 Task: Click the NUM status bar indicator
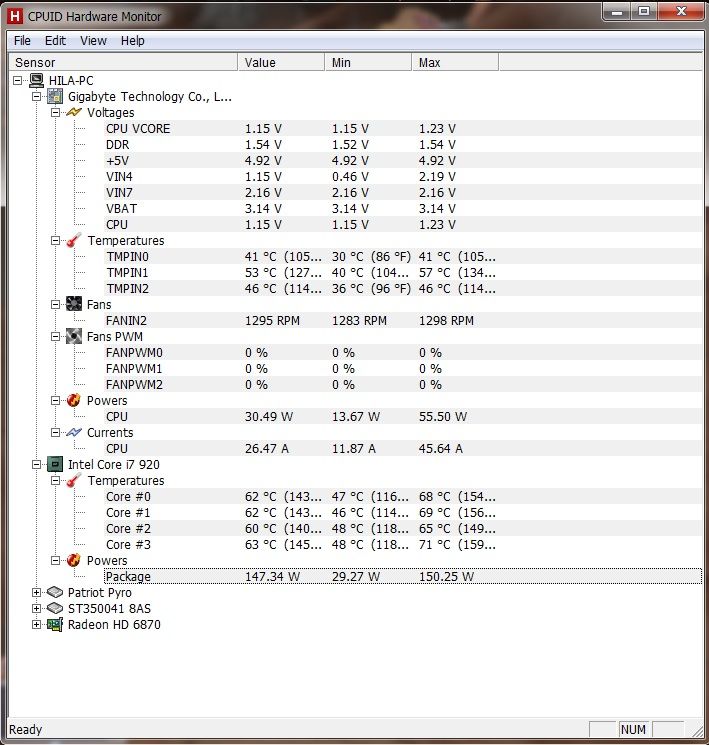[633, 729]
